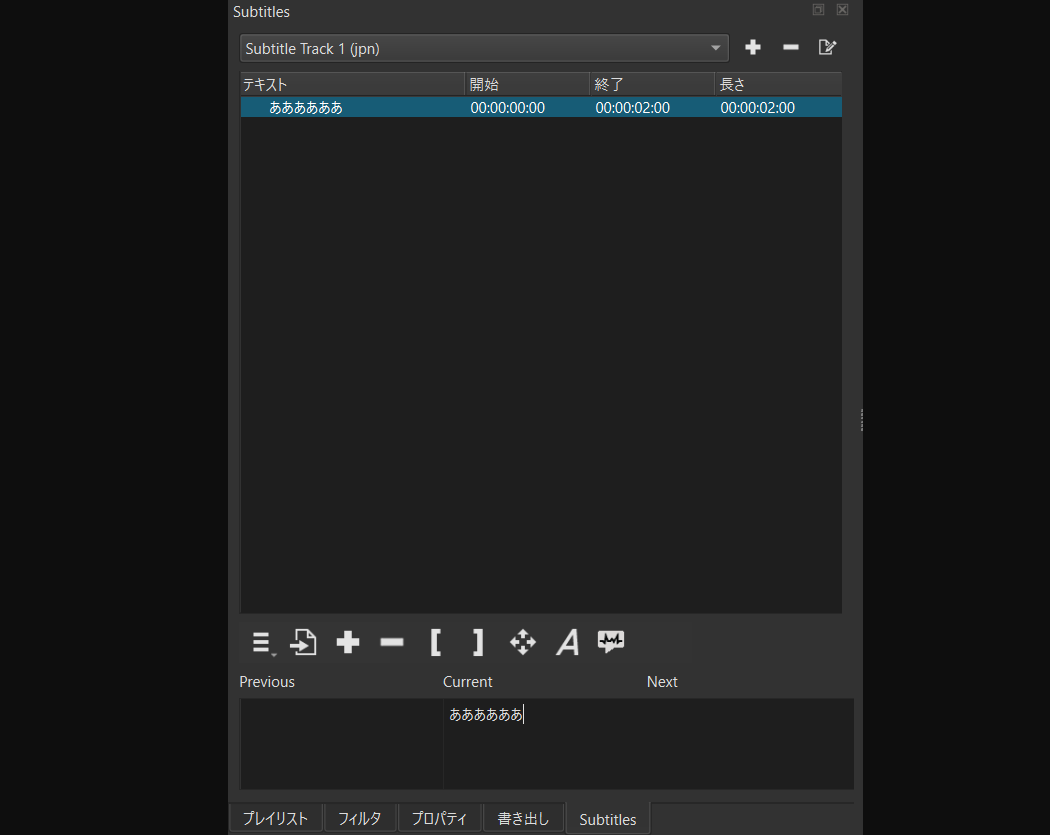This screenshot has width=1050, height=835.
Task: Add a subtitle item with plus button
Action: click(348, 643)
